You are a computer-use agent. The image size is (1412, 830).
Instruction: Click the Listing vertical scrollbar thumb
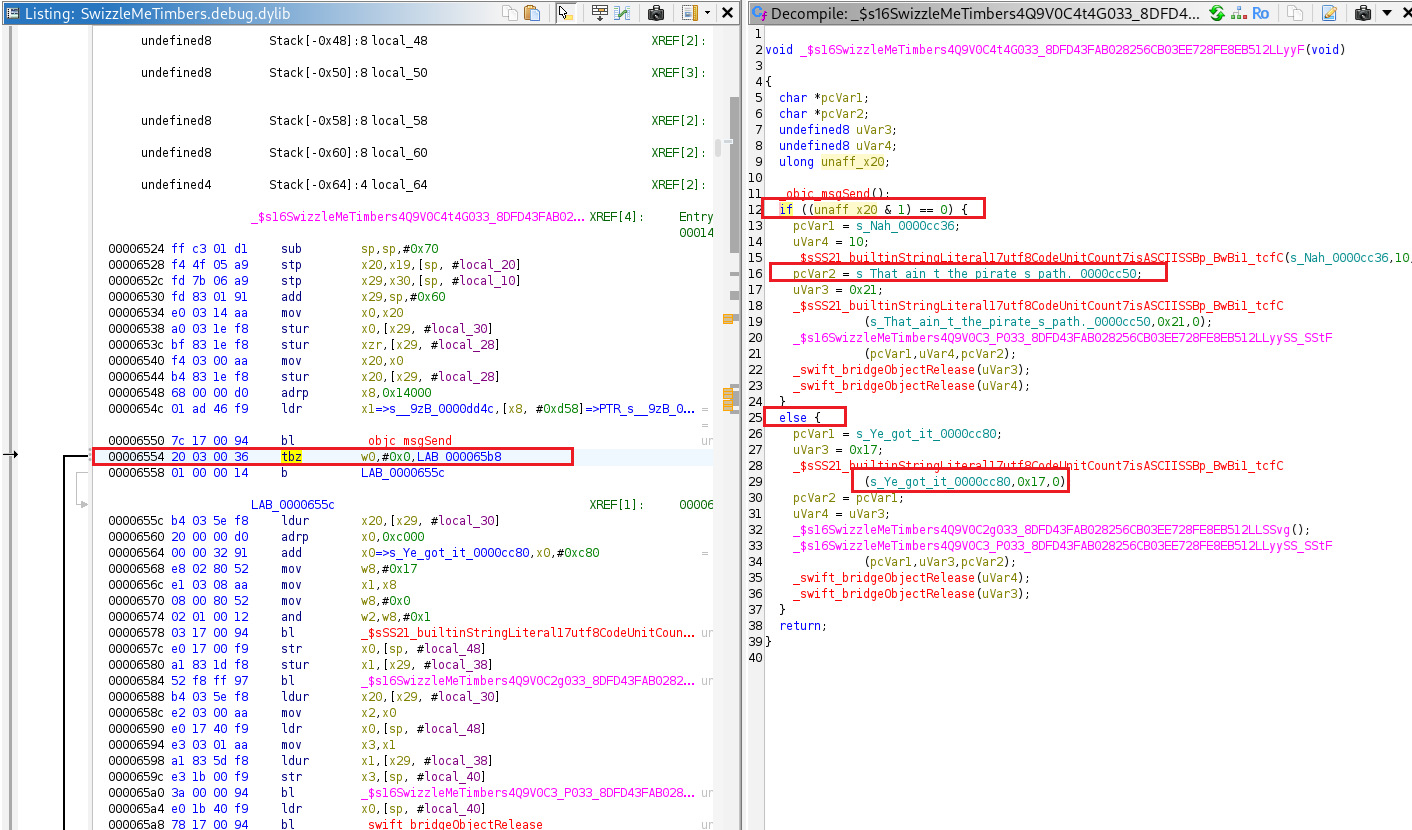tap(719, 148)
